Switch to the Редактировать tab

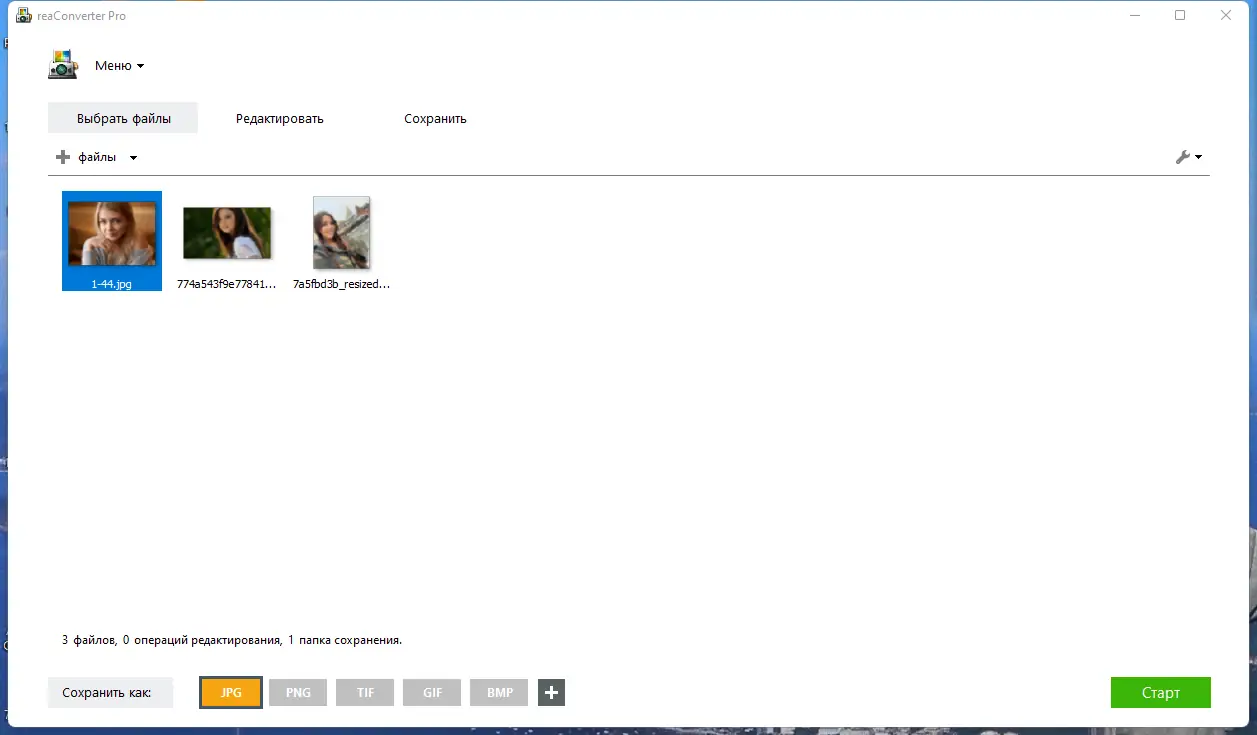[280, 118]
